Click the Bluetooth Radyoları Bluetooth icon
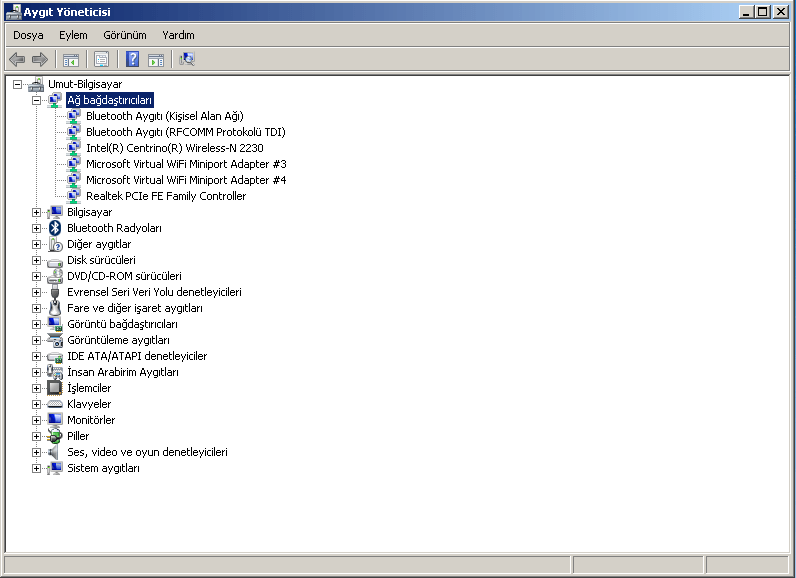The image size is (796, 578). pos(55,228)
